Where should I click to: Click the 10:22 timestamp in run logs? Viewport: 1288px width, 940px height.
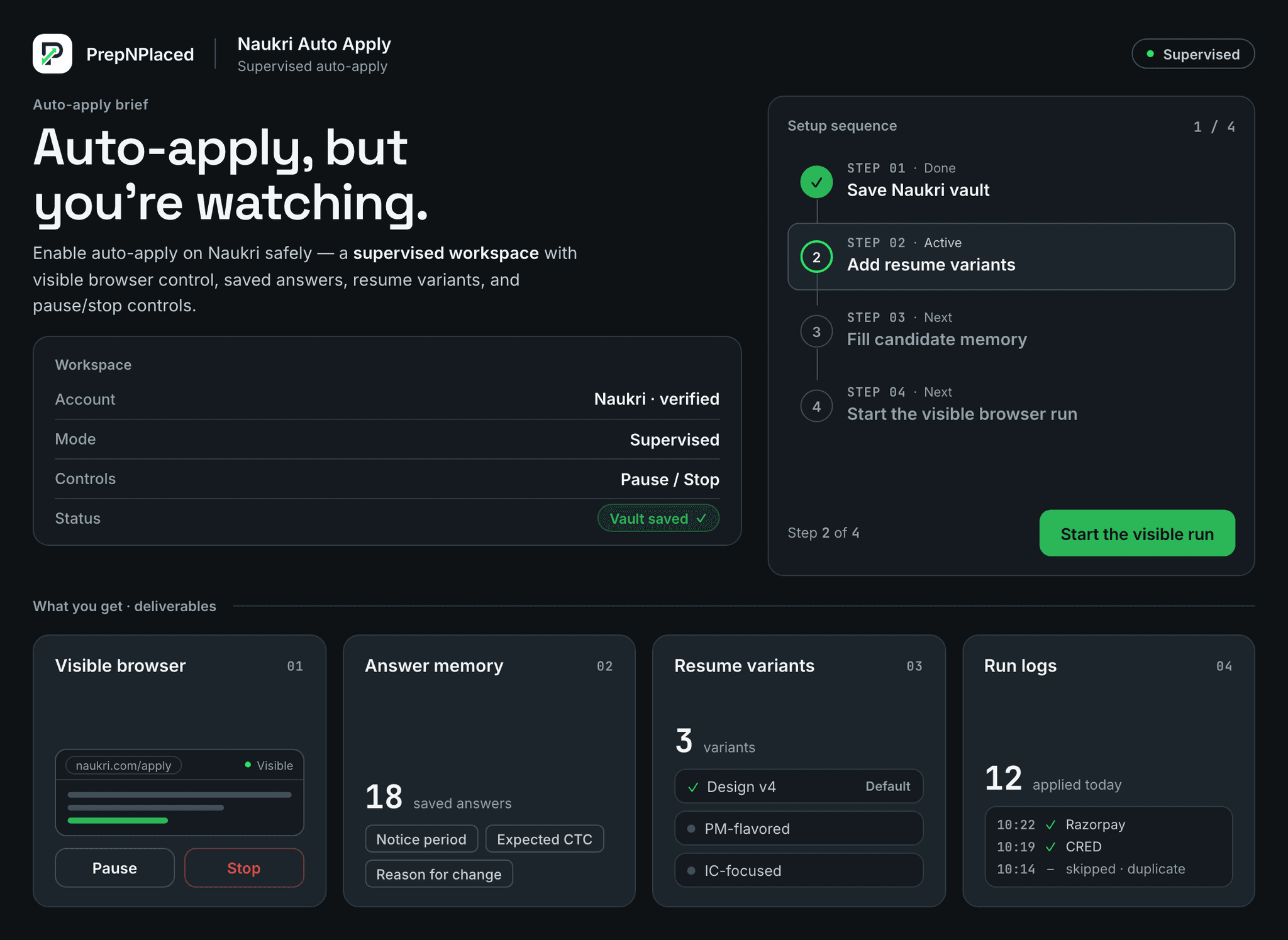[1016, 825]
